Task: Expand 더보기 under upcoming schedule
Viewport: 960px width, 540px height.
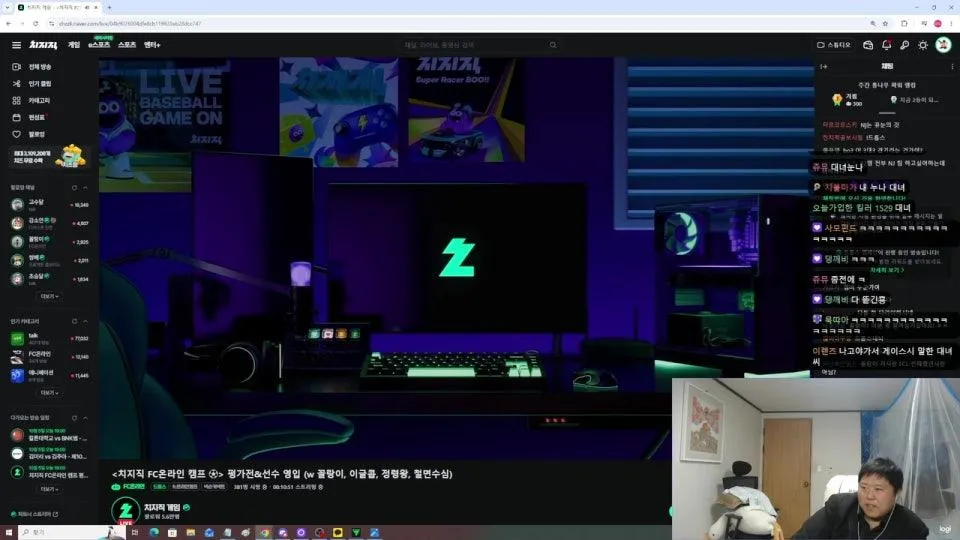Action: pos(49,489)
